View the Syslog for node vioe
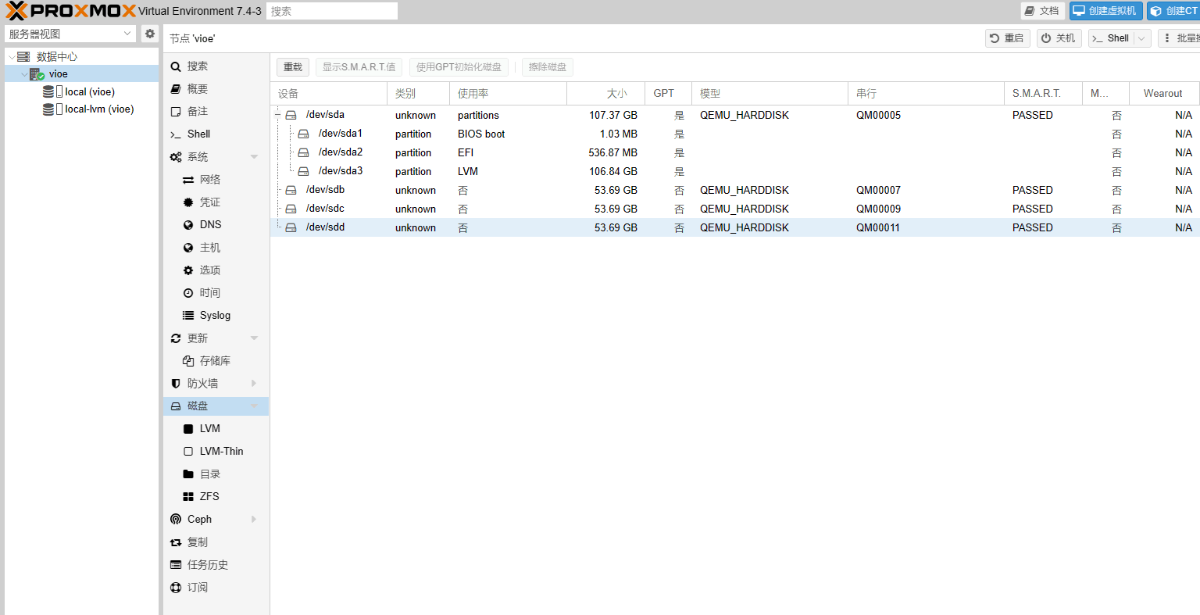 click(210, 315)
